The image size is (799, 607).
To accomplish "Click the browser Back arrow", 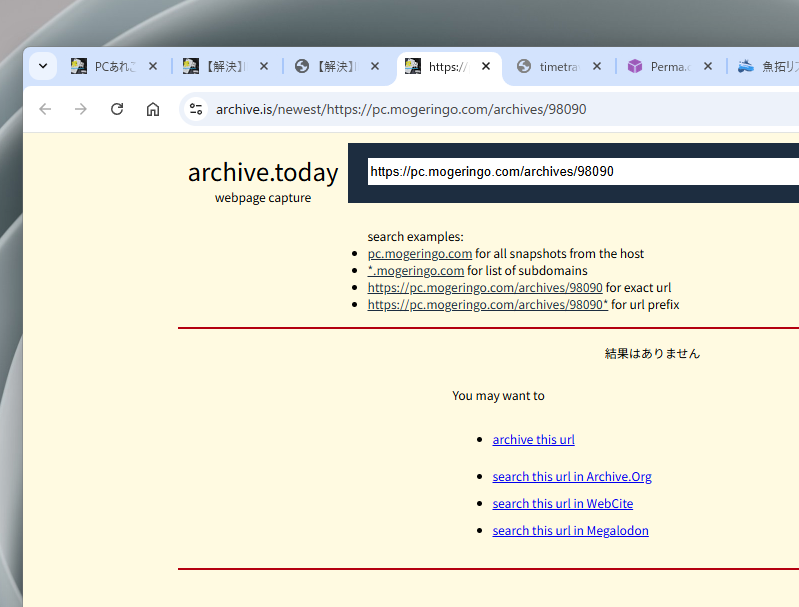I will (x=45, y=109).
